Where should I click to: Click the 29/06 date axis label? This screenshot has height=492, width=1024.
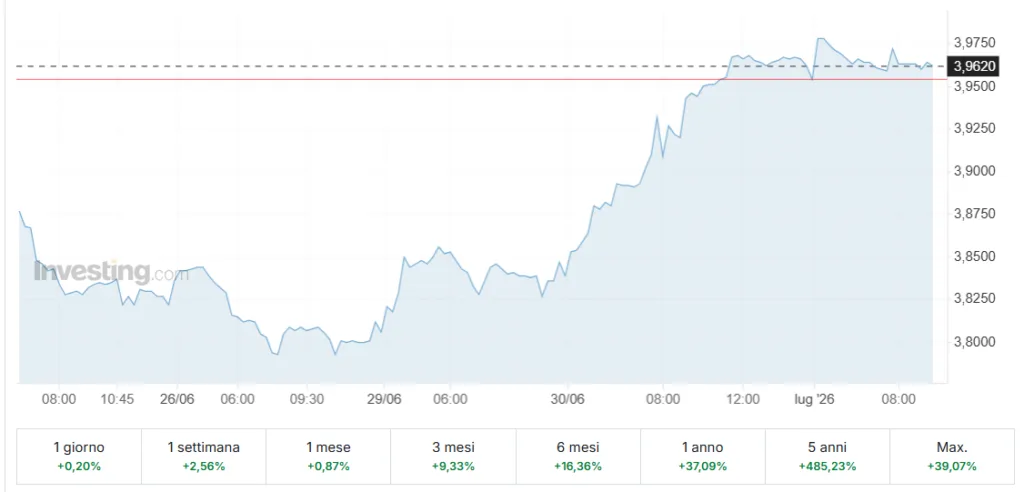tap(383, 399)
